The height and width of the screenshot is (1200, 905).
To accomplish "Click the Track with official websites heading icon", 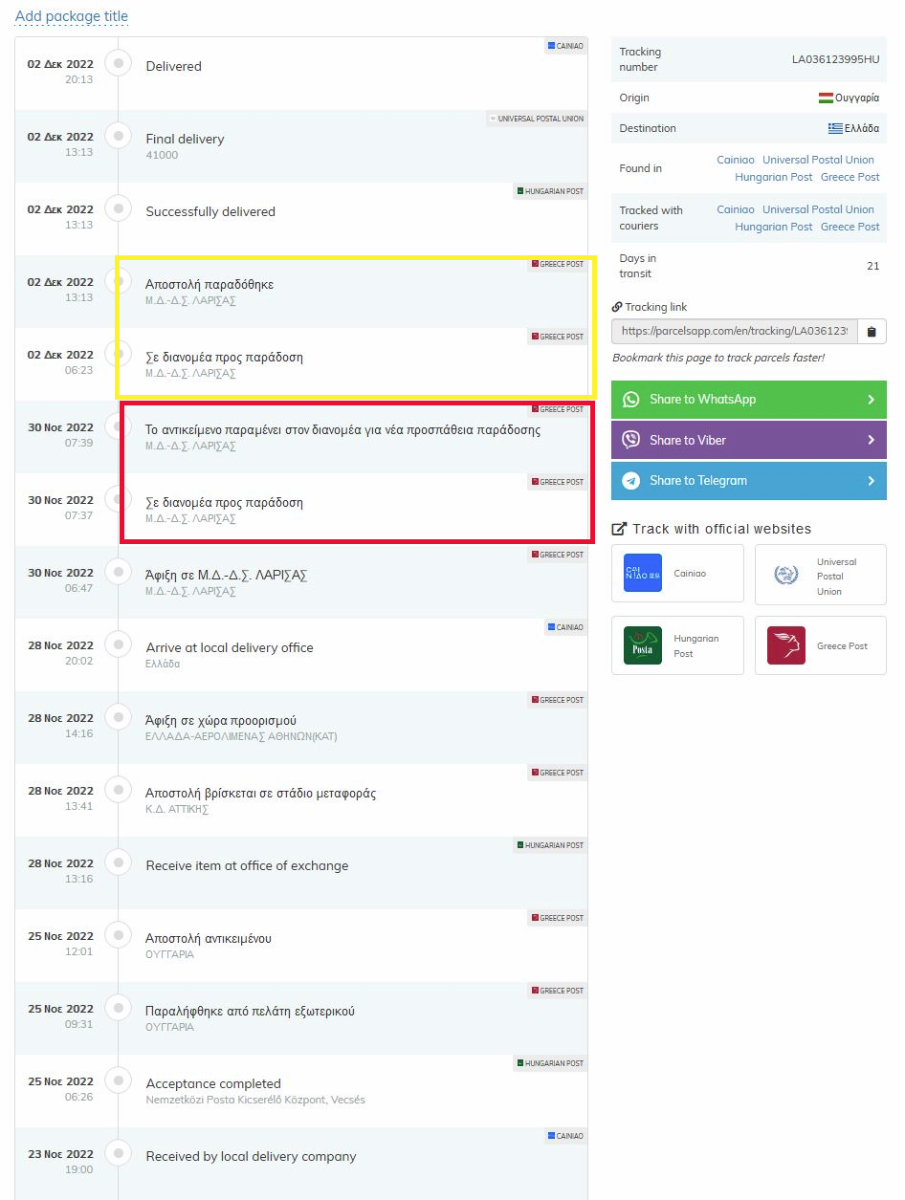I will [x=619, y=529].
